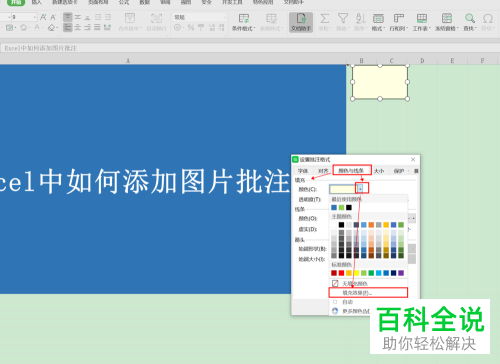500x364 pixels.
Task: Click the Document Assistant button
Action: tap(301, 22)
